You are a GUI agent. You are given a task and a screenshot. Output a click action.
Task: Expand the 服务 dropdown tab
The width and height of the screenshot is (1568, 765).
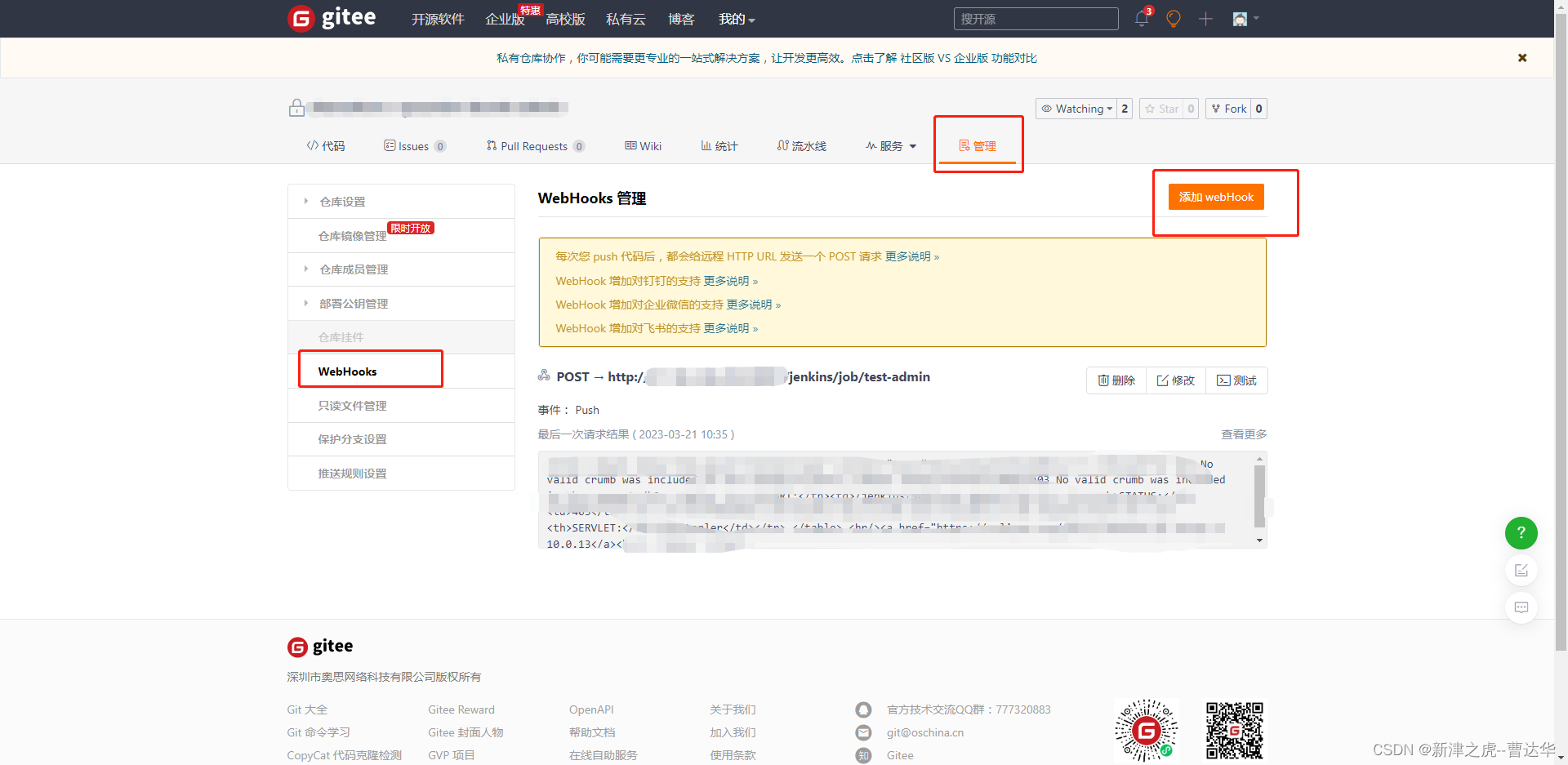pyautogui.click(x=891, y=146)
